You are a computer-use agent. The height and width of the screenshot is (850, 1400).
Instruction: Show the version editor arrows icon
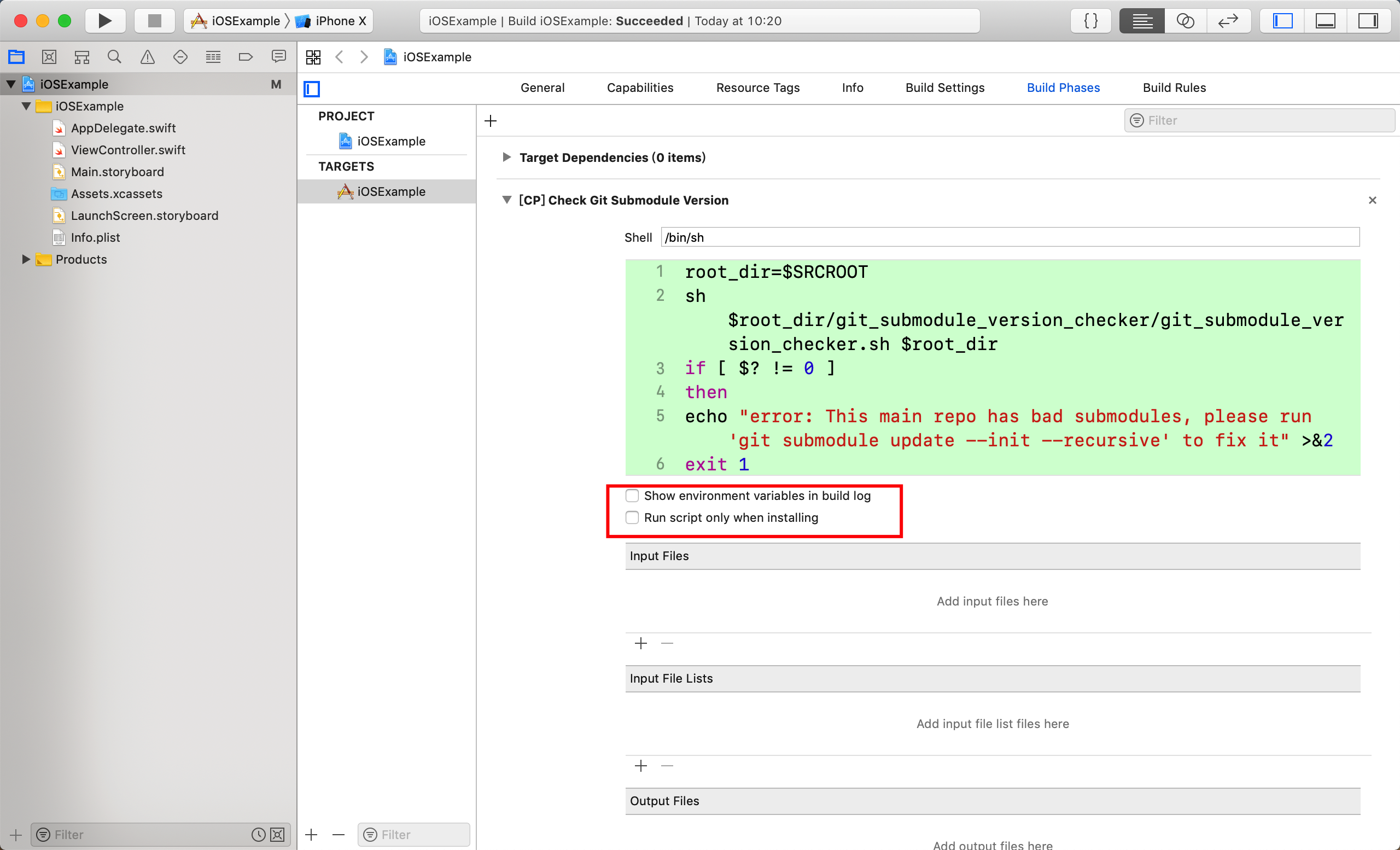[x=1228, y=21]
